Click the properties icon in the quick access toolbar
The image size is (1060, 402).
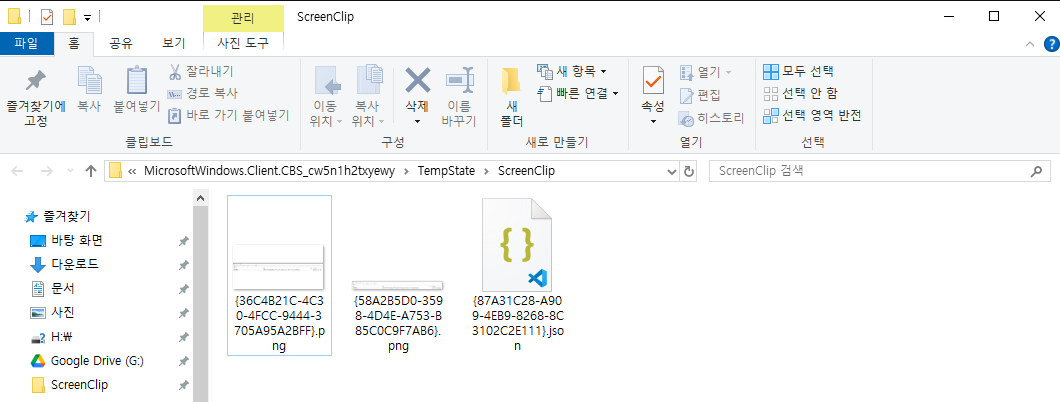(47, 16)
